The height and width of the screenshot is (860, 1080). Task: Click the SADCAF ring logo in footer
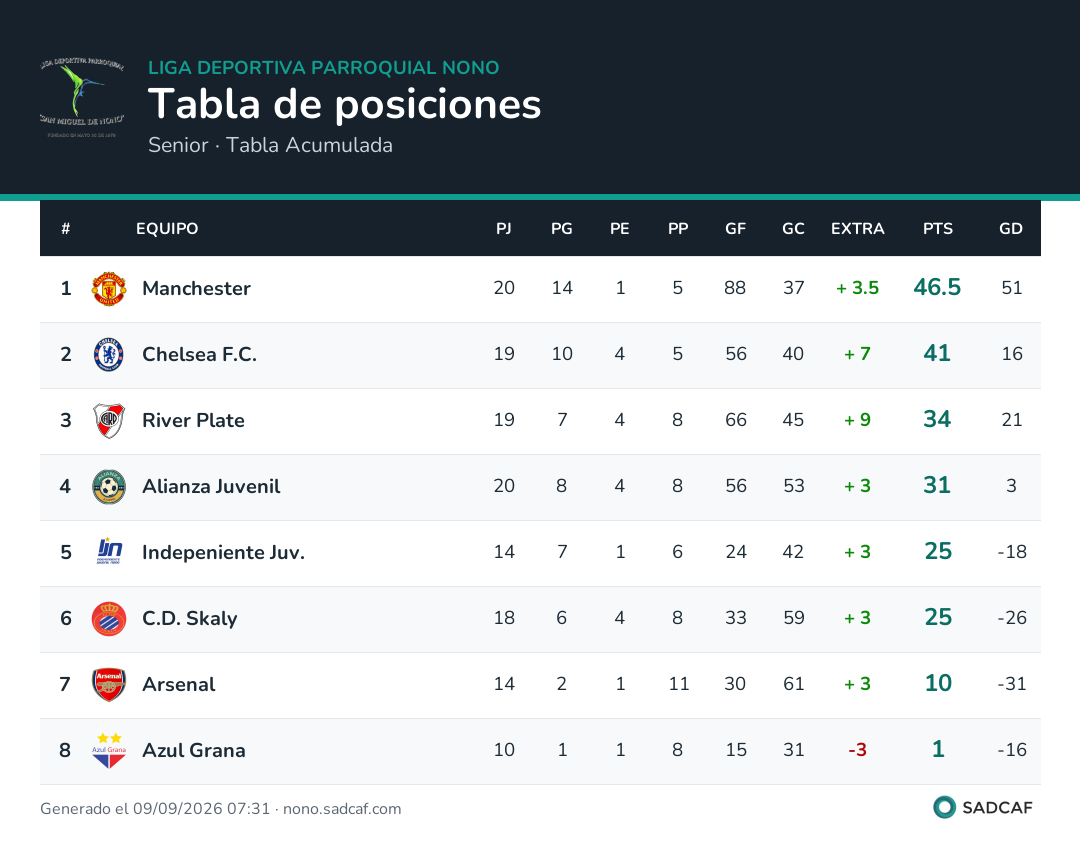click(x=944, y=807)
